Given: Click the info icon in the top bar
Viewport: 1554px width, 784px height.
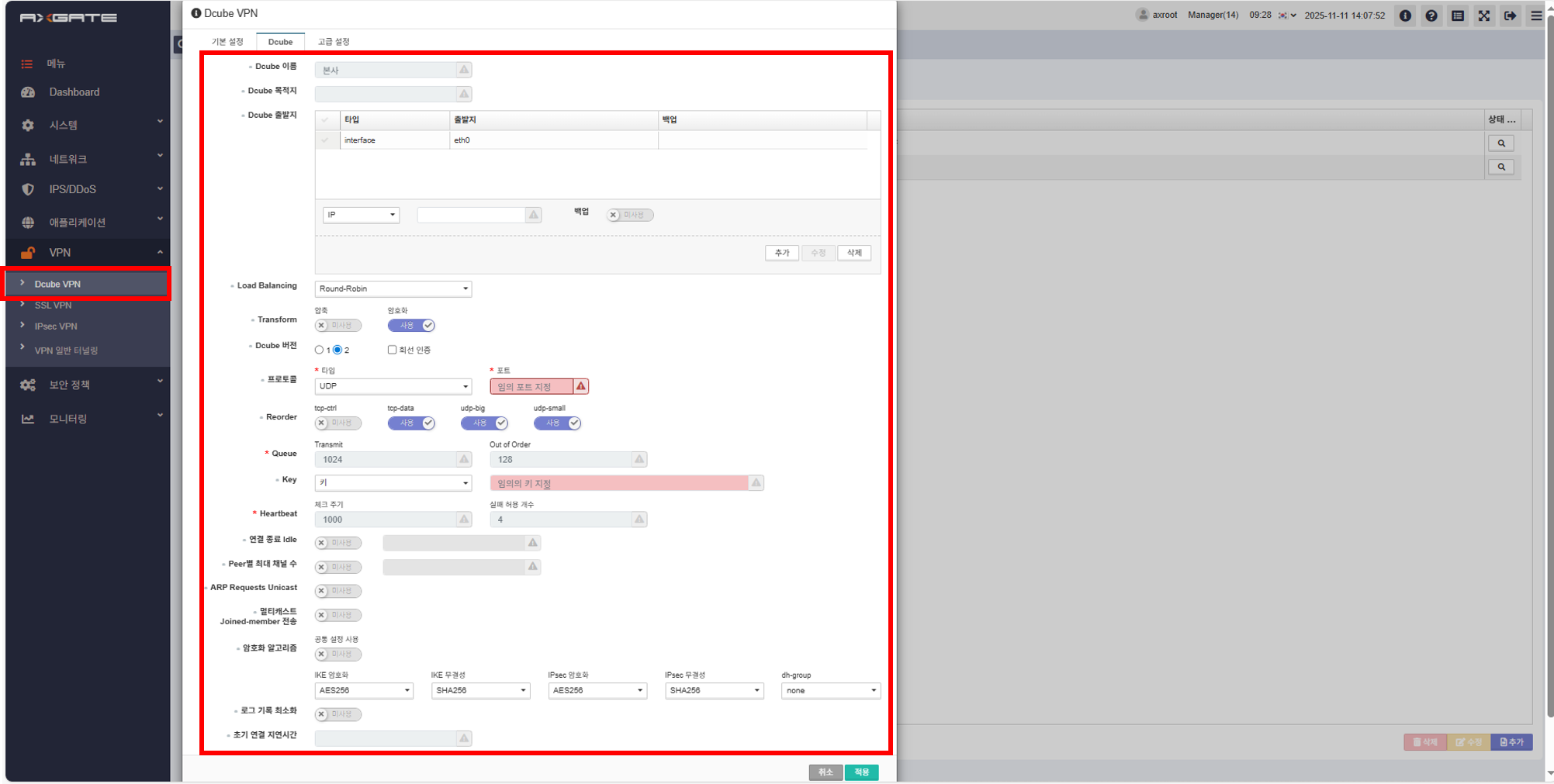Looking at the screenshot, I should tap(1405, 16).
